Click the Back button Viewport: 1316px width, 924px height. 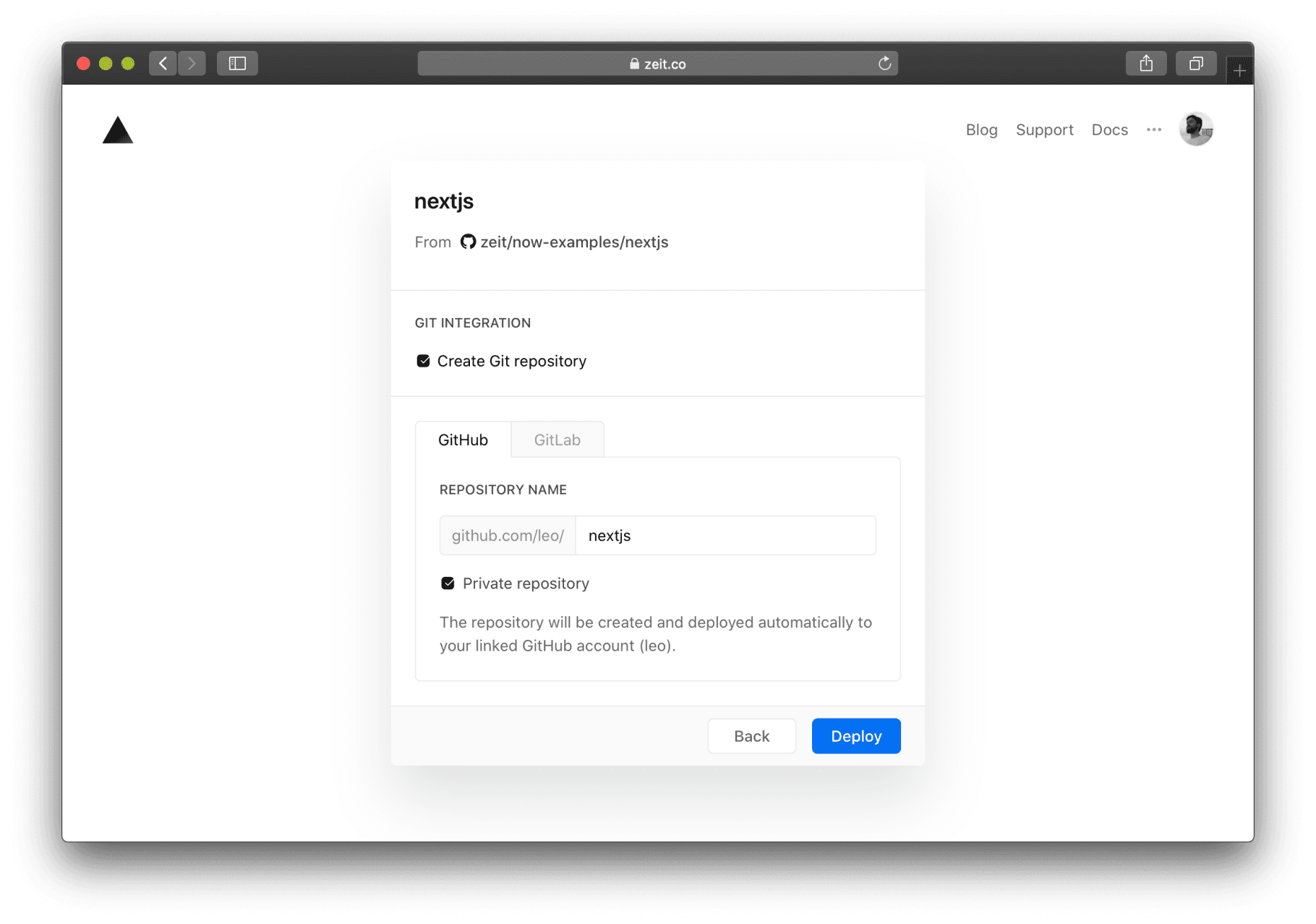tap(751, 736)
